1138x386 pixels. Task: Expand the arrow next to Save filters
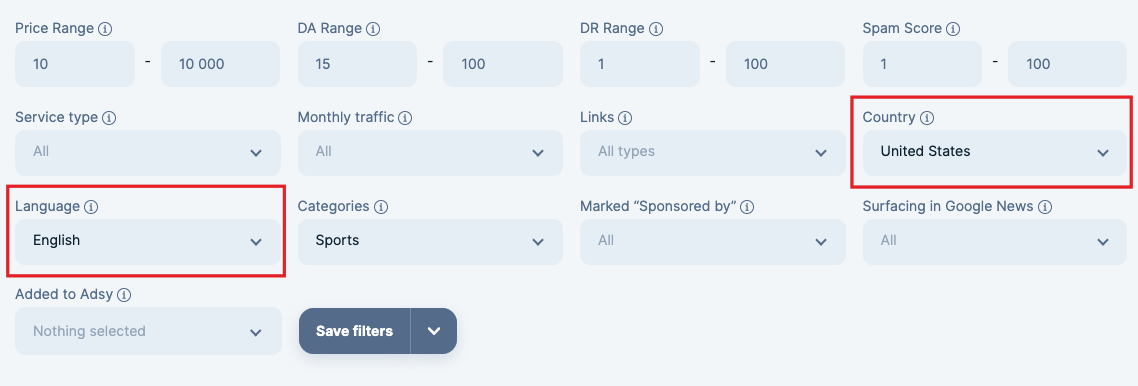pos(434,331)
